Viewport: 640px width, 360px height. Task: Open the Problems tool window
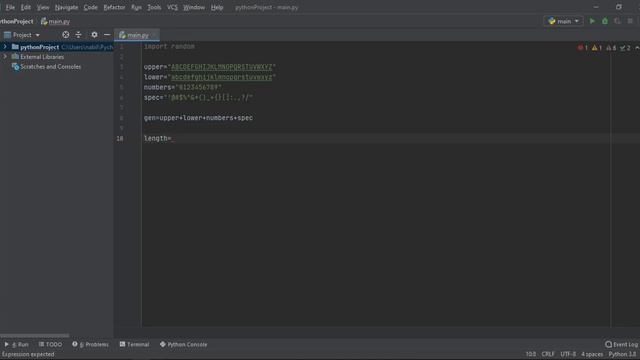click(x=90, y=344)
